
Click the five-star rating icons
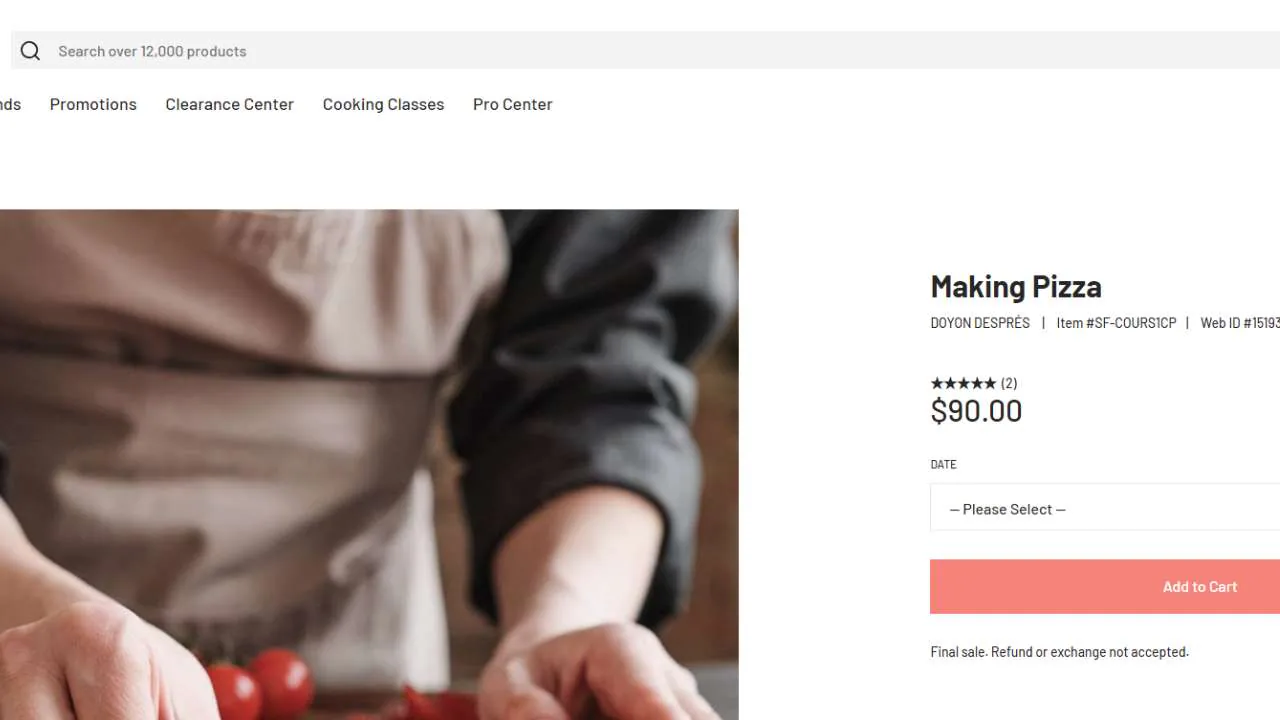963,383
